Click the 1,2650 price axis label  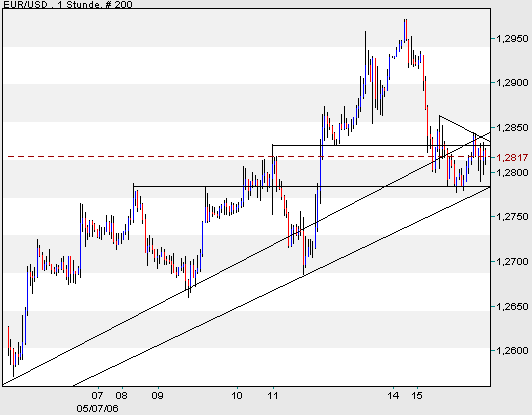(x=512, y=306)
